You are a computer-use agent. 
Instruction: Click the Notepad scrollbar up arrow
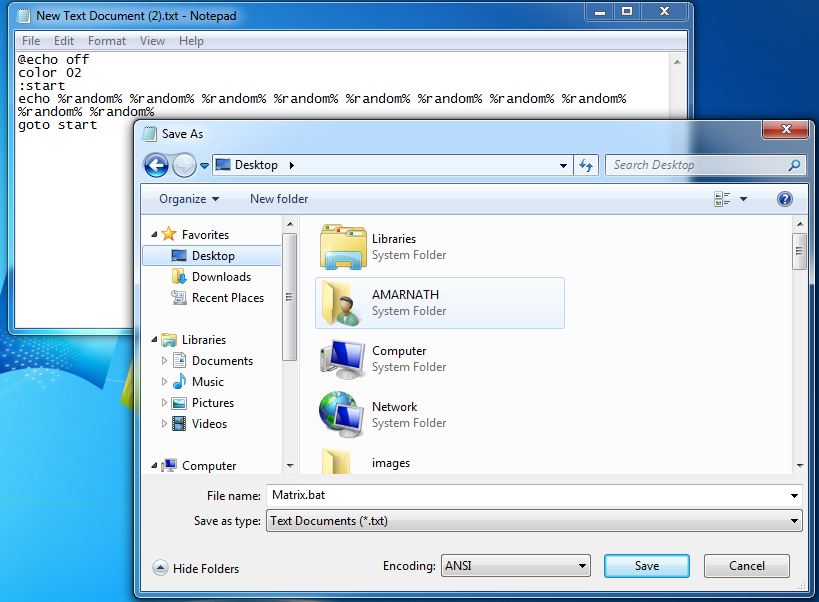click(x=677, y=62)
